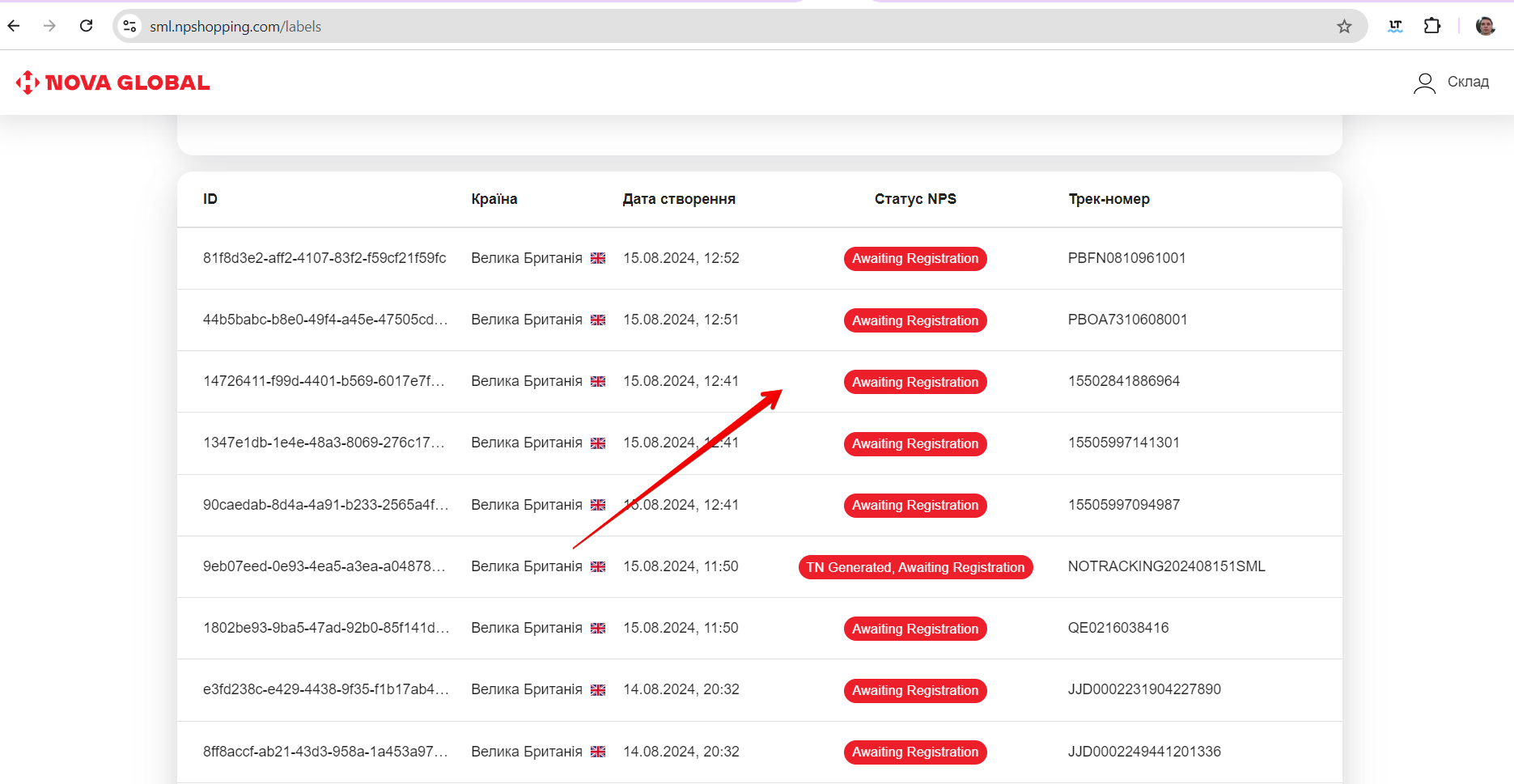Click Awaiting Registration badge for QE0216038416
1514x784 pixels.
click(x=915, y=629)
